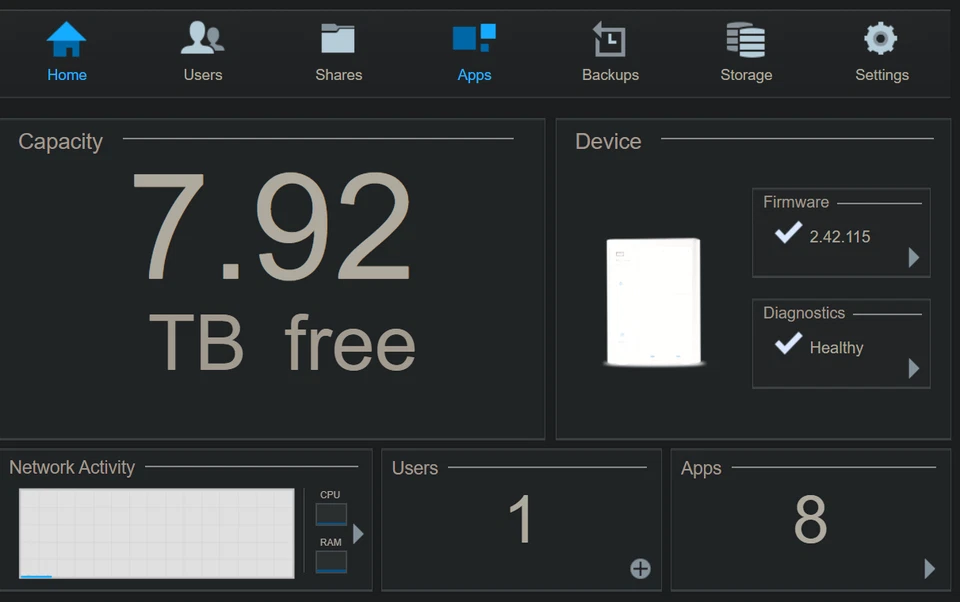Screen dimensions: 960x602
Task: Open the Settings gear icon
Action: click(881, 40)
